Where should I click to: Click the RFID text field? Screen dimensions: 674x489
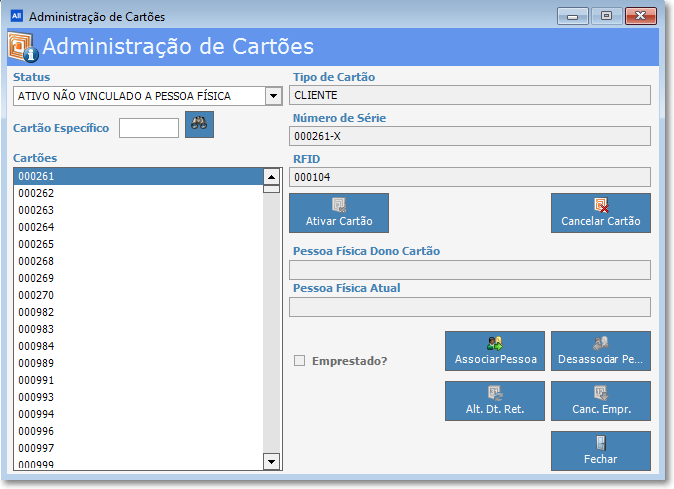(470, 177)
